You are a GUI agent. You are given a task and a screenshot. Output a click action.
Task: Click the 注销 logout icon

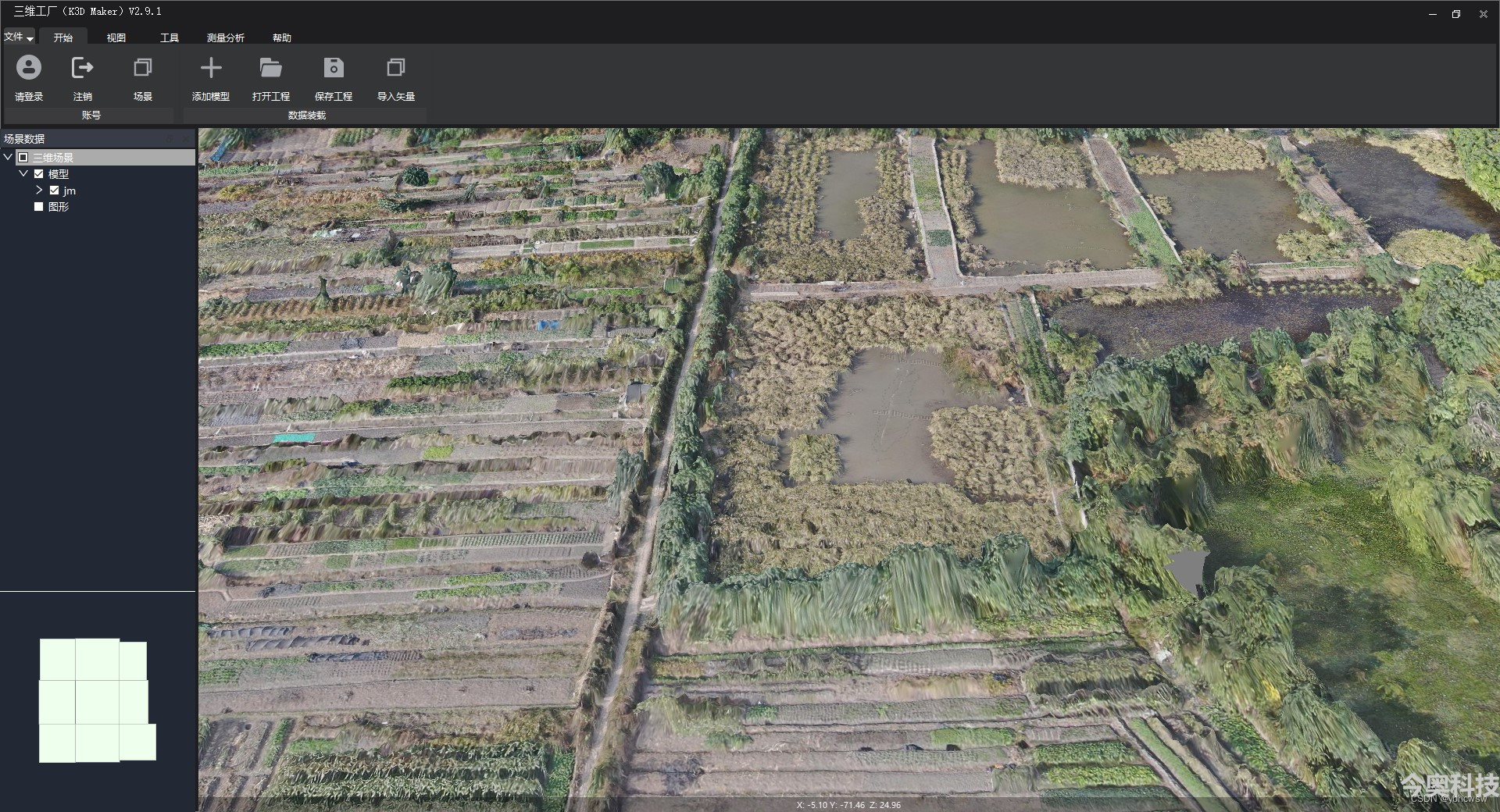82,68
